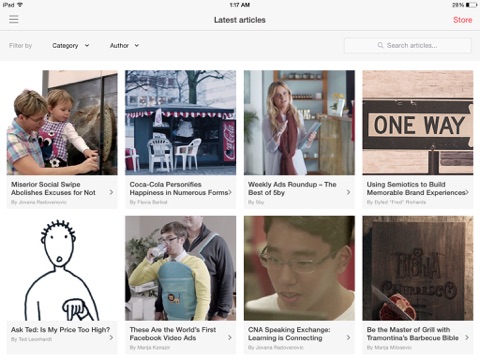Click the chevron on Misereor Social Swipe card

[x=111, y=192]
